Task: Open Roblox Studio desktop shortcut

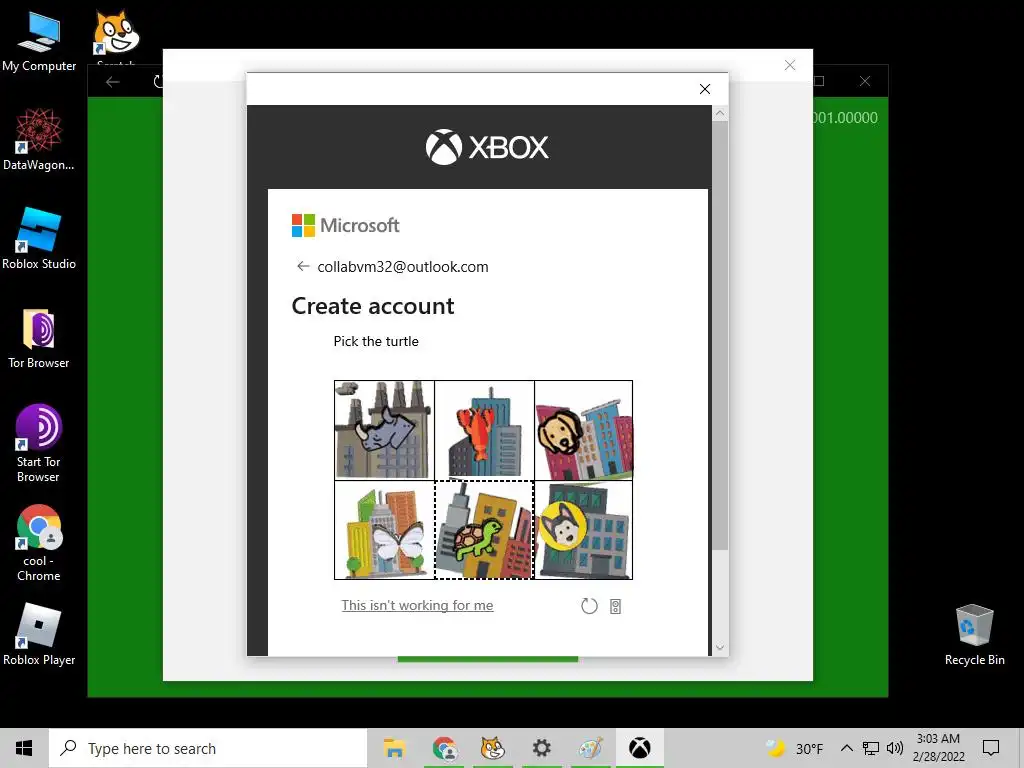Action: pyautogui.click(x=39, y=239)
